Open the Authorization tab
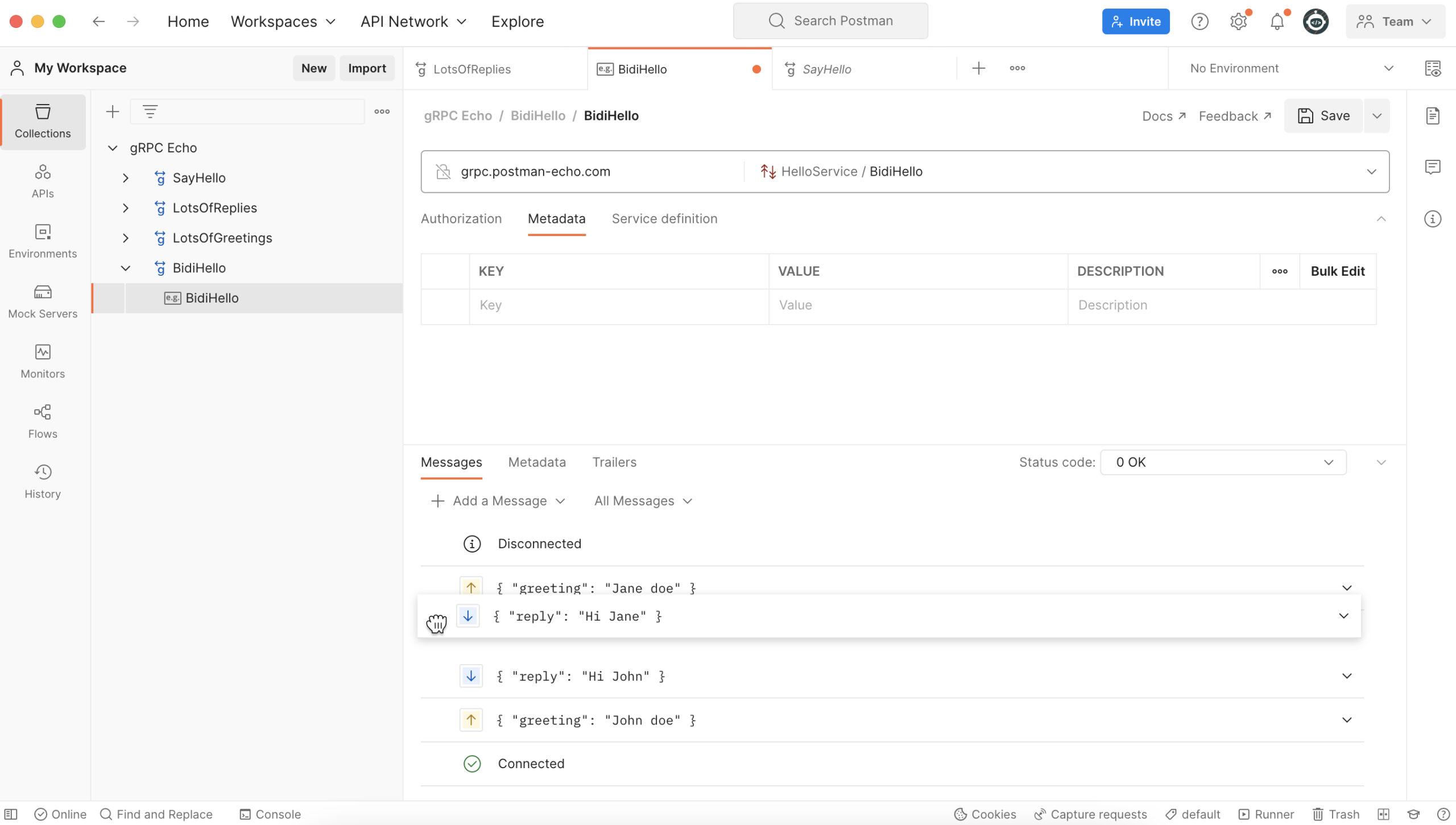 (461, 219)
